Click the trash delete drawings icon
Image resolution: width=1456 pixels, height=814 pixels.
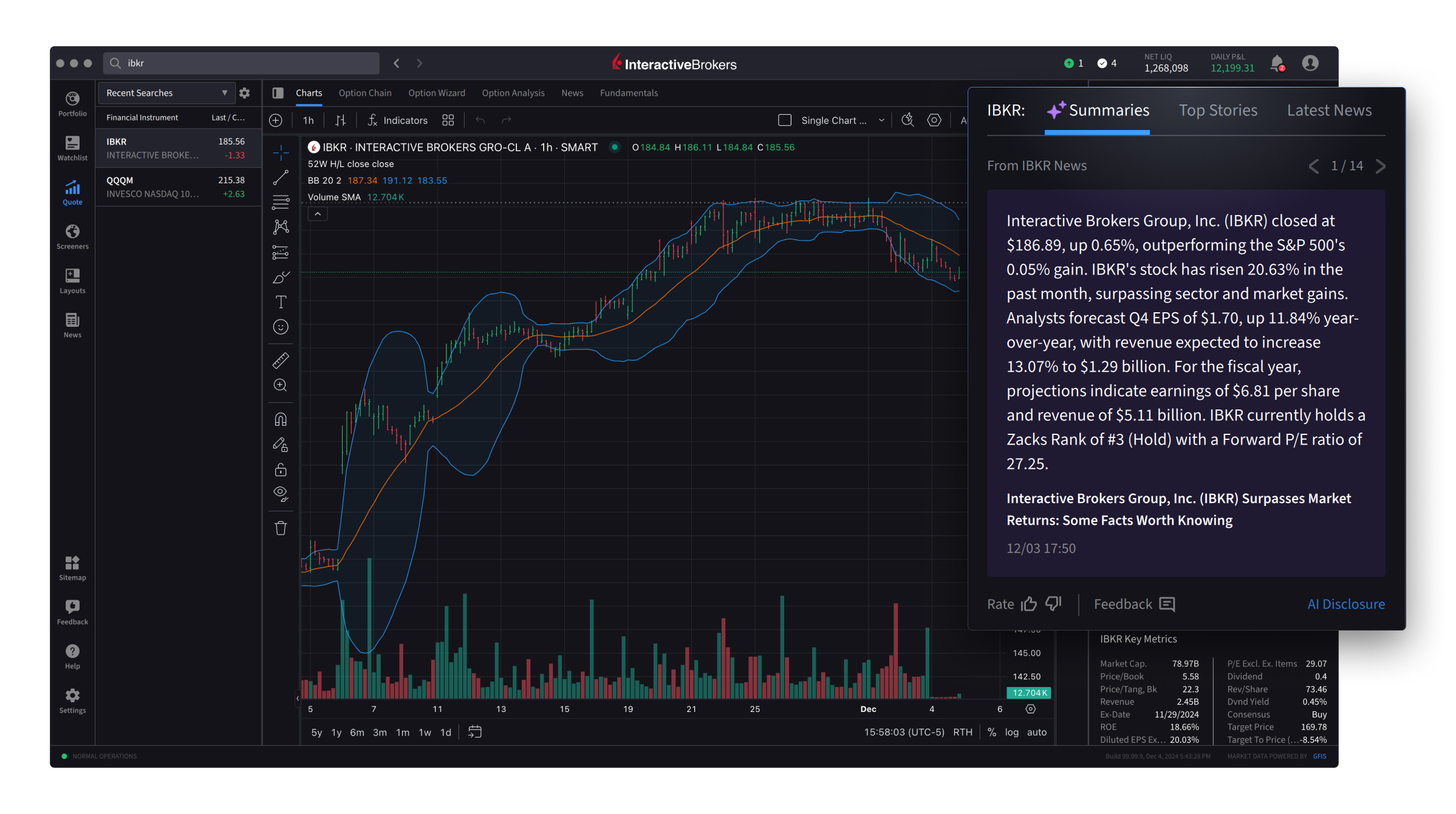(x=281, y=528)
